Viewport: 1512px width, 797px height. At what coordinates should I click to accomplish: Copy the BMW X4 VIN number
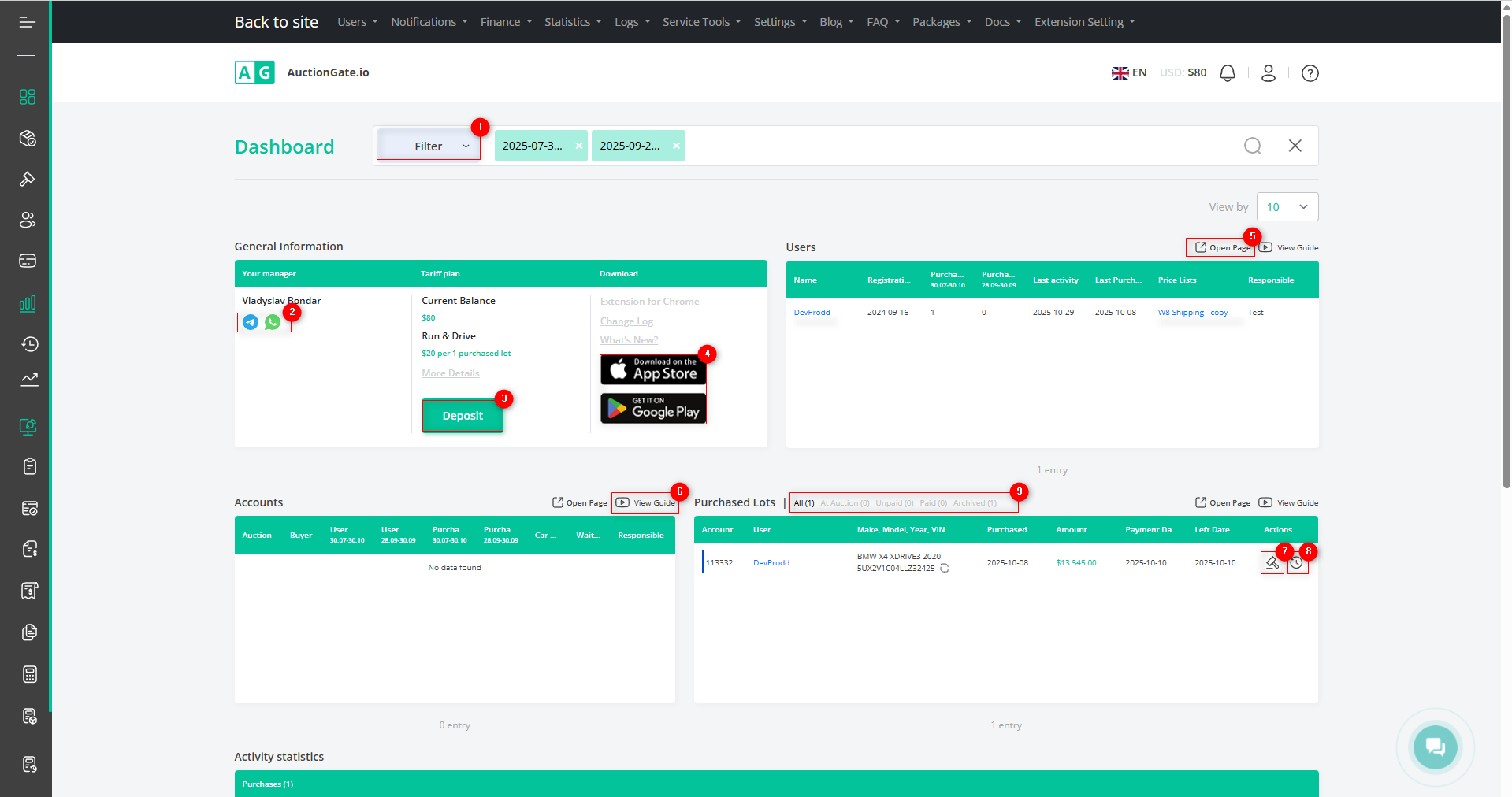(x=945, y=569)
